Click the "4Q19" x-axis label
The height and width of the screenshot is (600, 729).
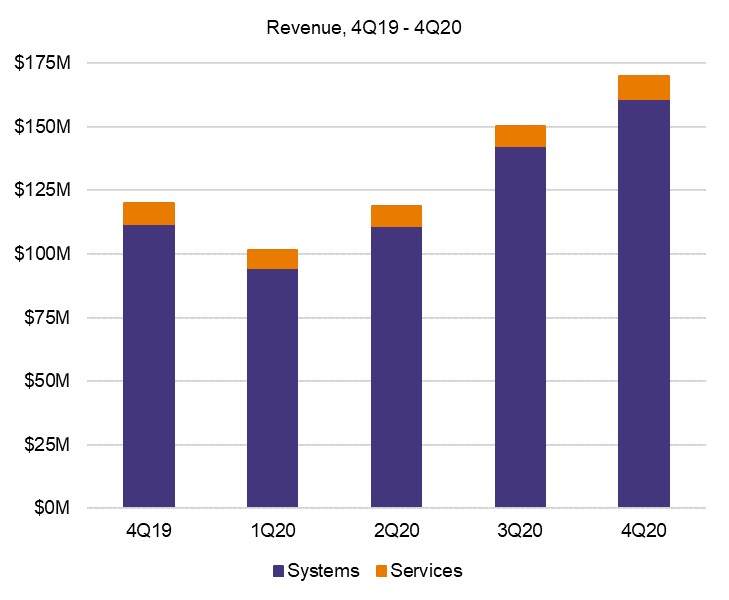148,531
